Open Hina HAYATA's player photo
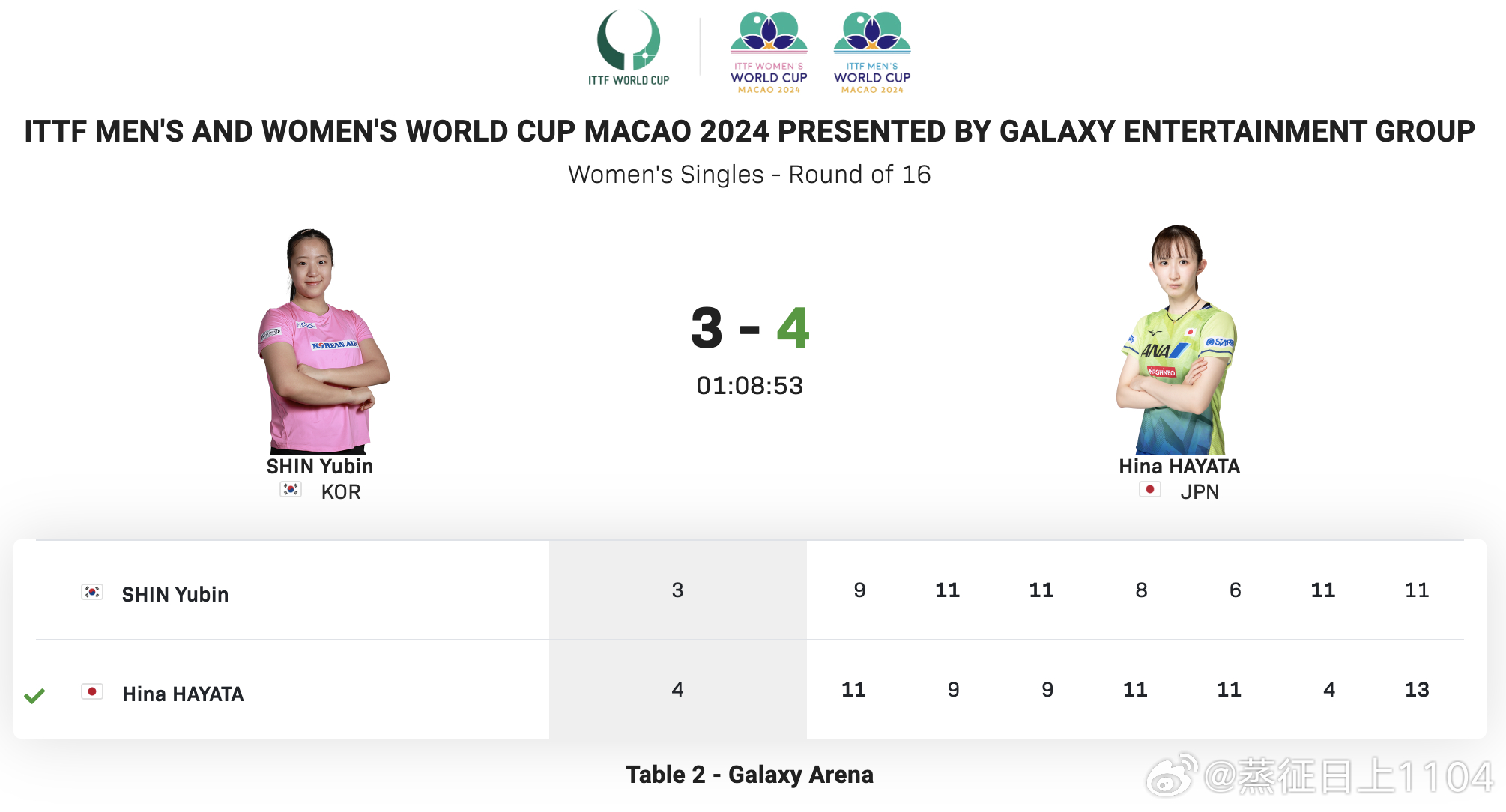The image size is (1506, 812). pos(1176,341)
